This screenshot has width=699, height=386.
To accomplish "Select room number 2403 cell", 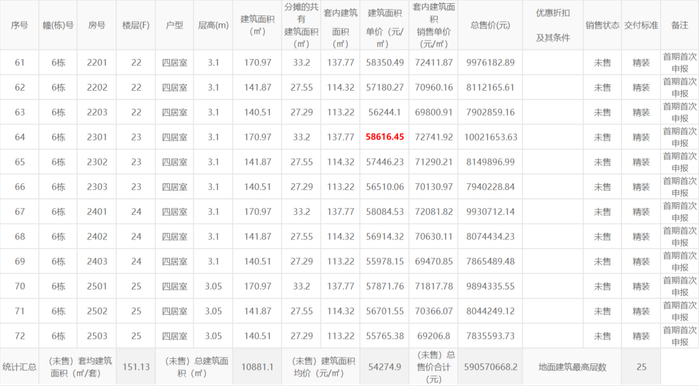I will 97,262.
